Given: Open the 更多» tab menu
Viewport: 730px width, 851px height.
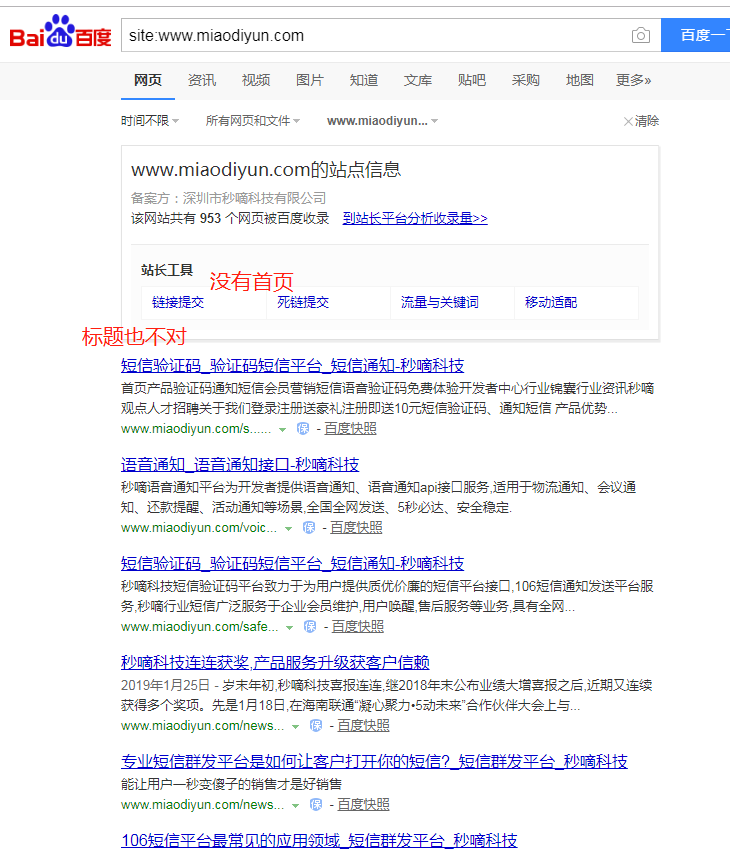Looking at the screenshot, I should click(x=633, y=80).
